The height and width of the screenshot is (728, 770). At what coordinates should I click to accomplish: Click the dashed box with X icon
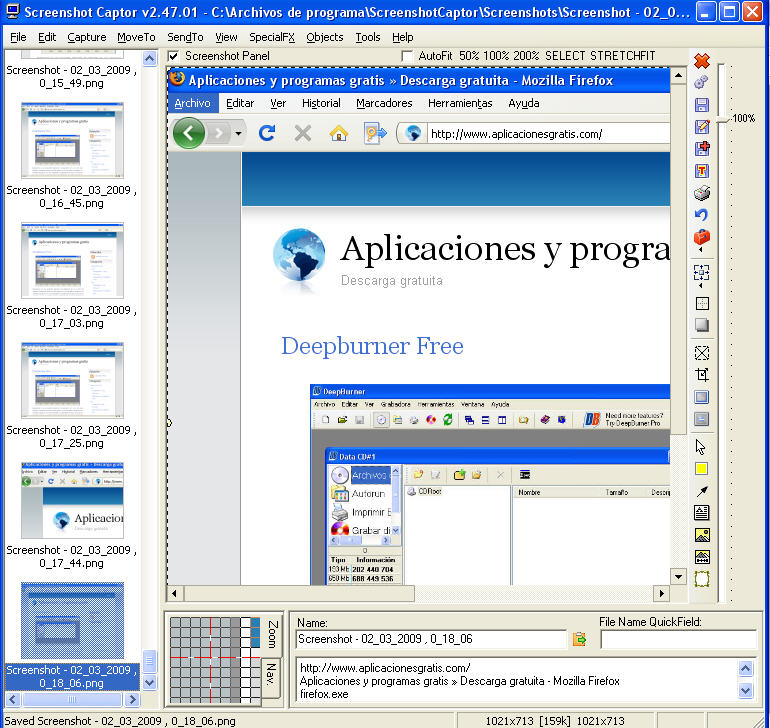coord(702,353)
